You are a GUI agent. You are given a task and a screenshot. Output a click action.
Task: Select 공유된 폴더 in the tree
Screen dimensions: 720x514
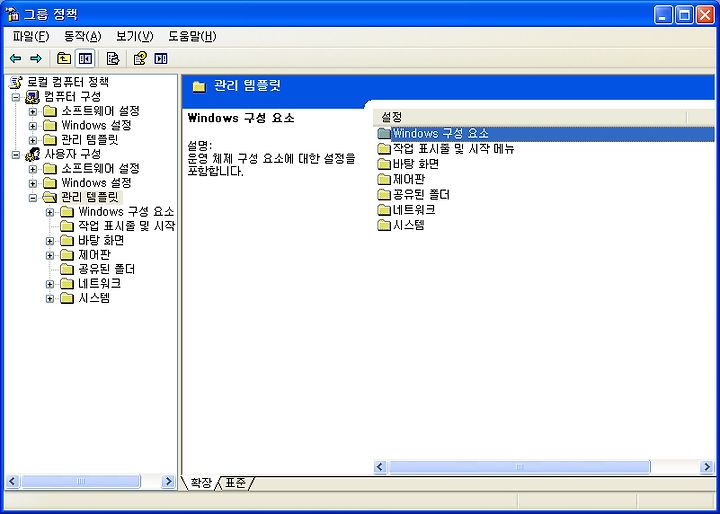(107, 269)
